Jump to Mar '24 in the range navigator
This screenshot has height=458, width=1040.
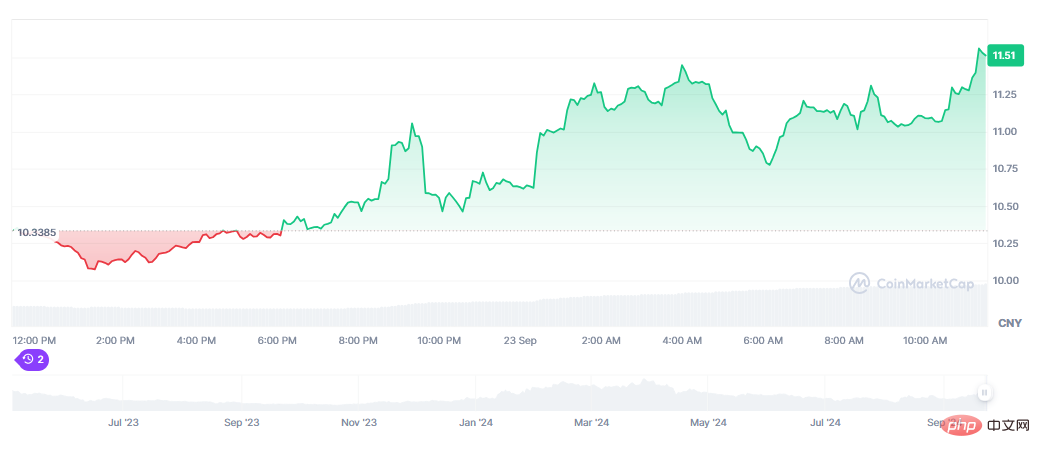591,423
